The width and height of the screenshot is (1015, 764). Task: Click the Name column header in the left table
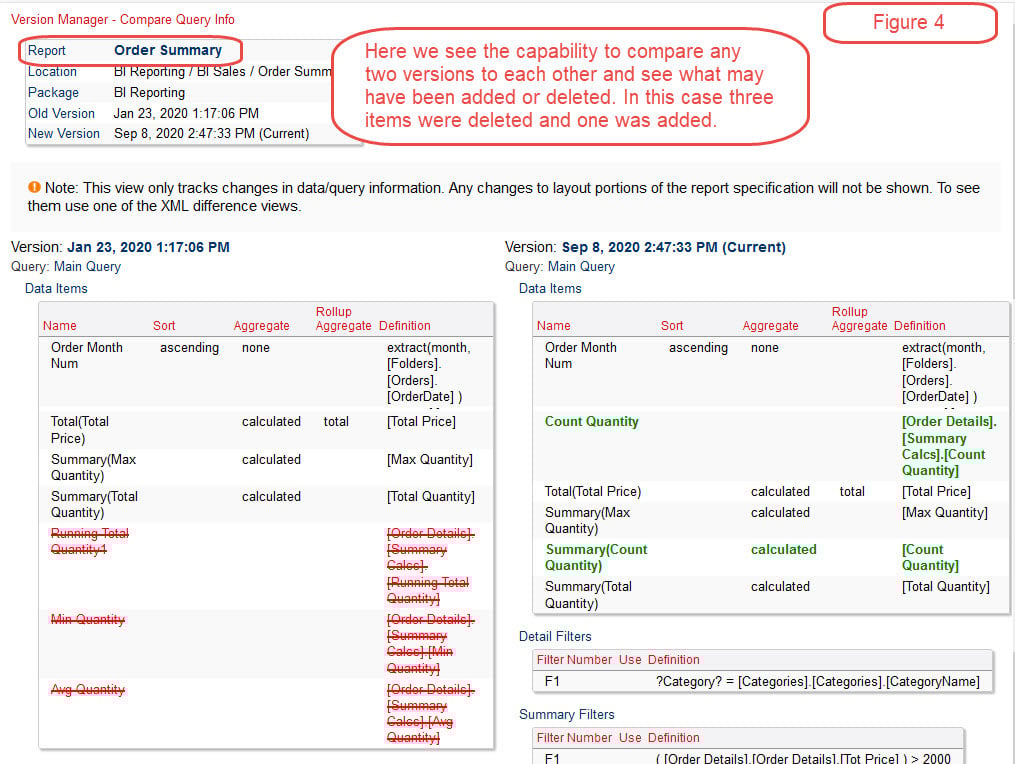[x=60, y=325]
